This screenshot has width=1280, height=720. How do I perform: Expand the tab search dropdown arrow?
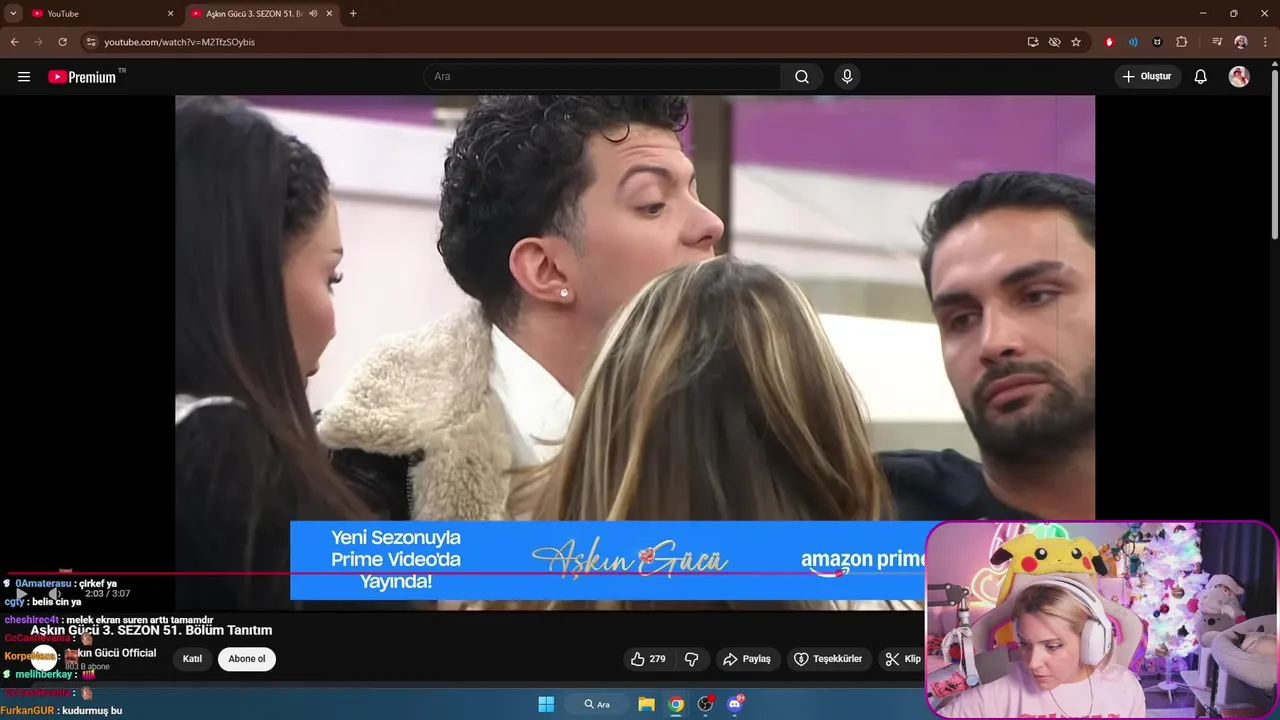pos(13,13)
